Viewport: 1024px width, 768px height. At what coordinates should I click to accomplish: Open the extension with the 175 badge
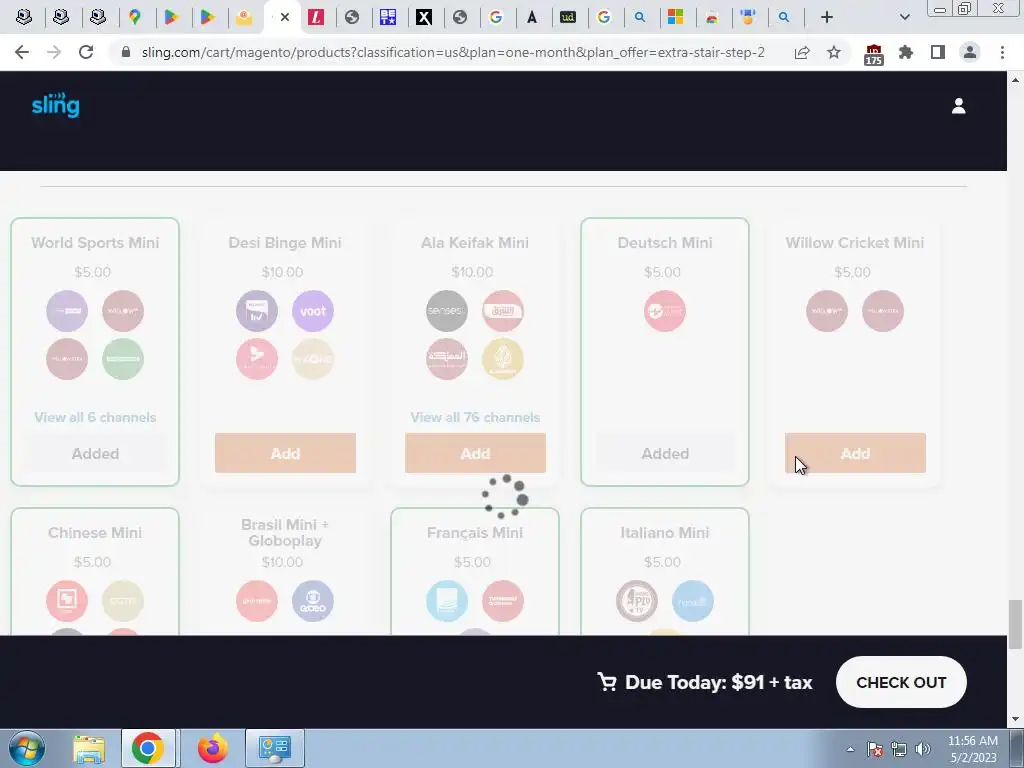tap(874, 54)
